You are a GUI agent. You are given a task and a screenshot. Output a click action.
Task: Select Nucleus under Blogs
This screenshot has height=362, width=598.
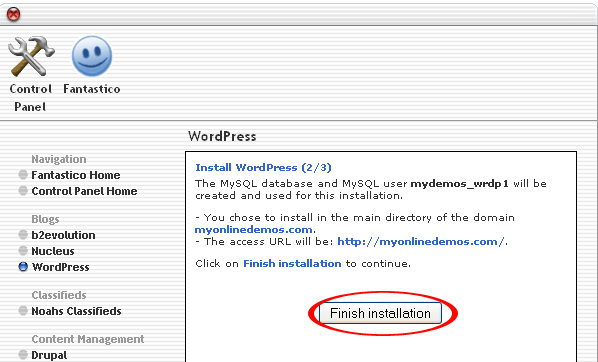pos(53,251)
